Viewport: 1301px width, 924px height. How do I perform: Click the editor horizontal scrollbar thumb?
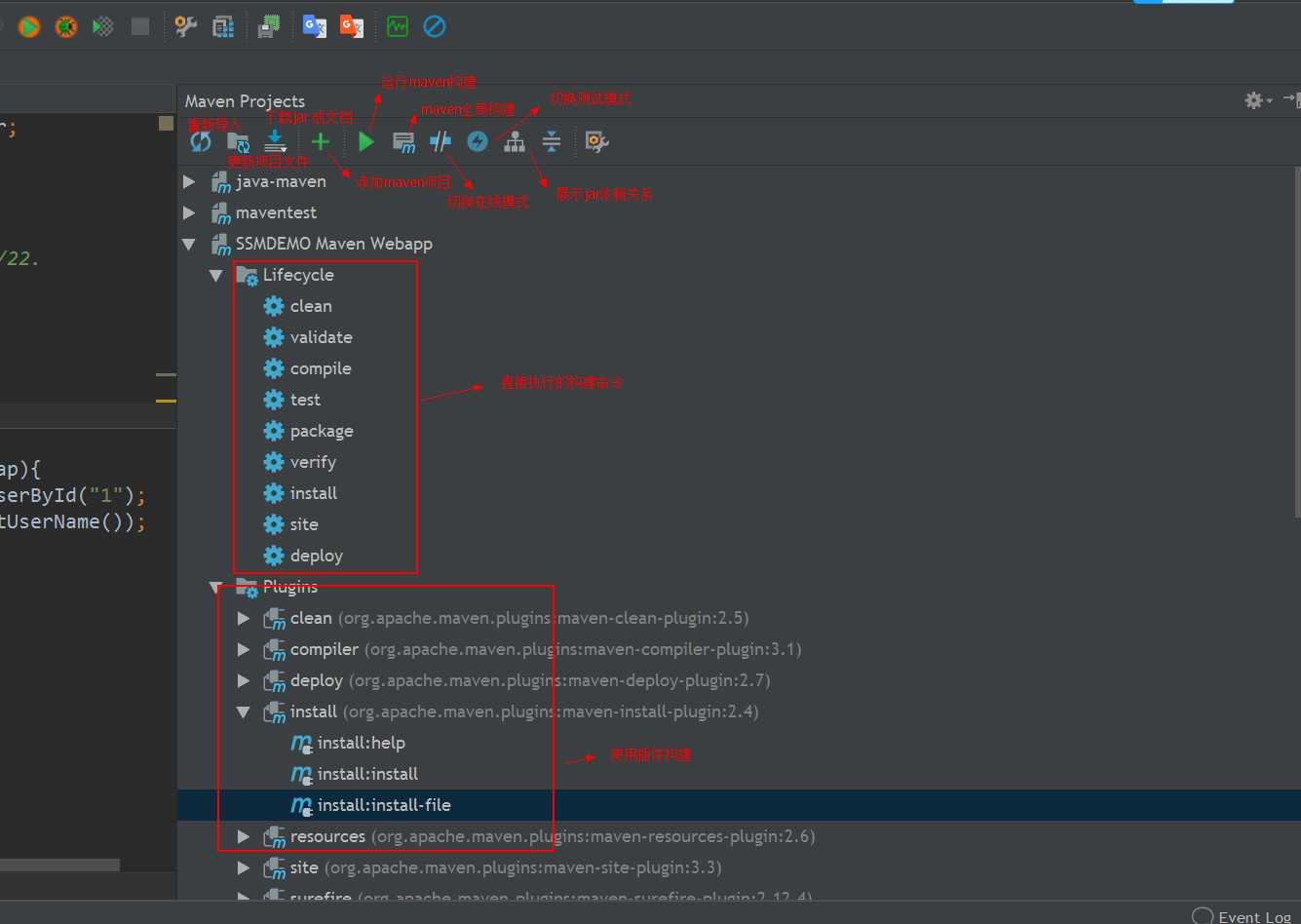click(59, 865)
